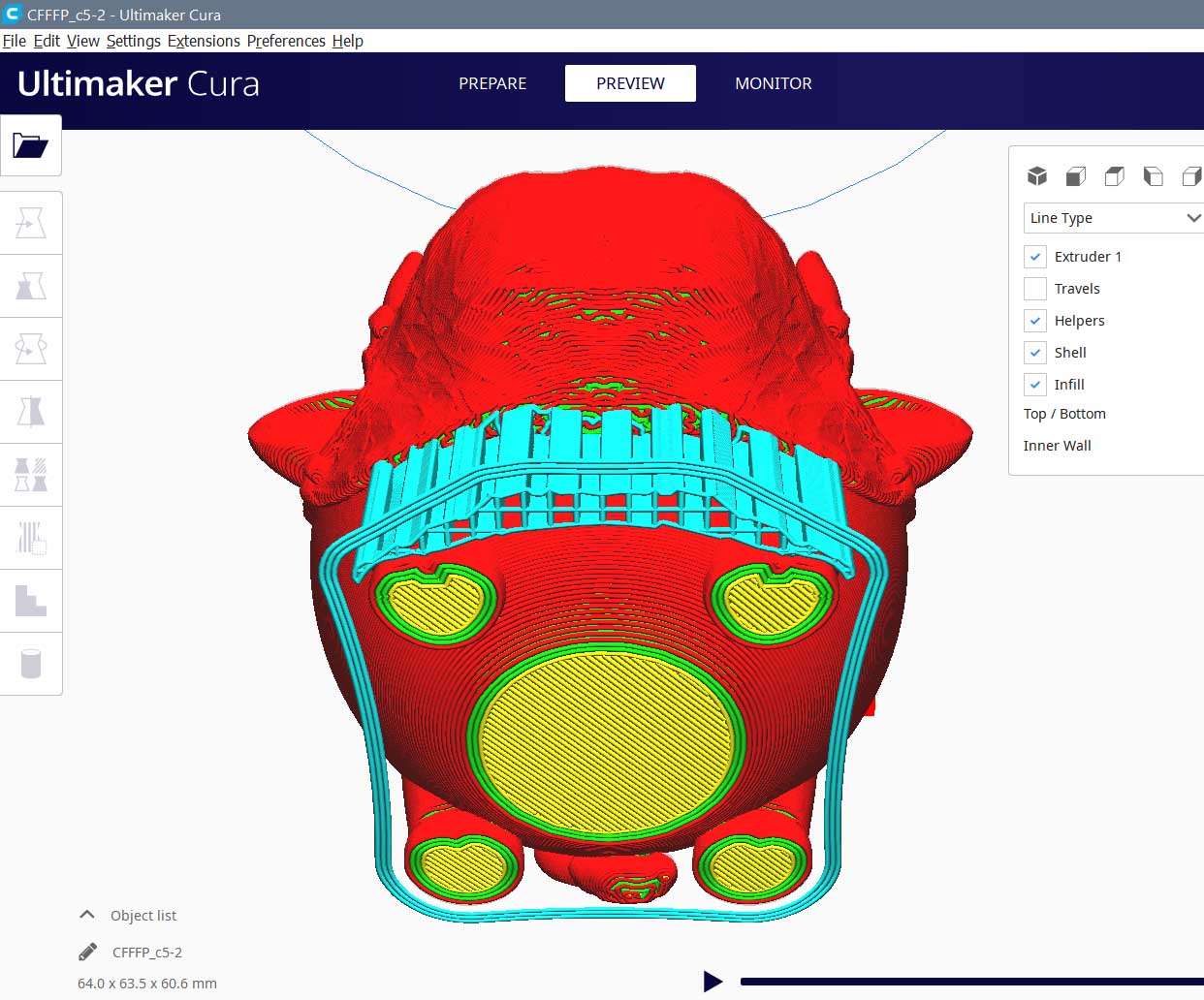Select the cylinder-shaped tool in left toolbar

tap(31, 664)
